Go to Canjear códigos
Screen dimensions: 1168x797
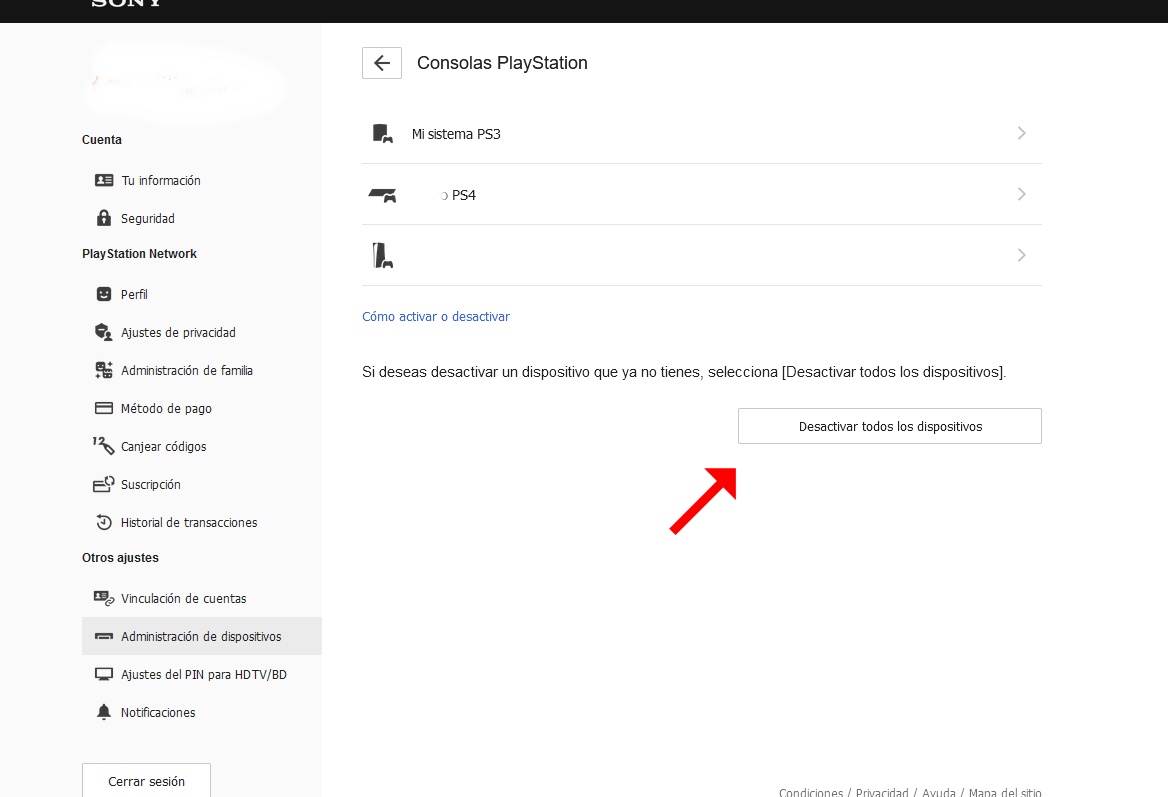163,446
